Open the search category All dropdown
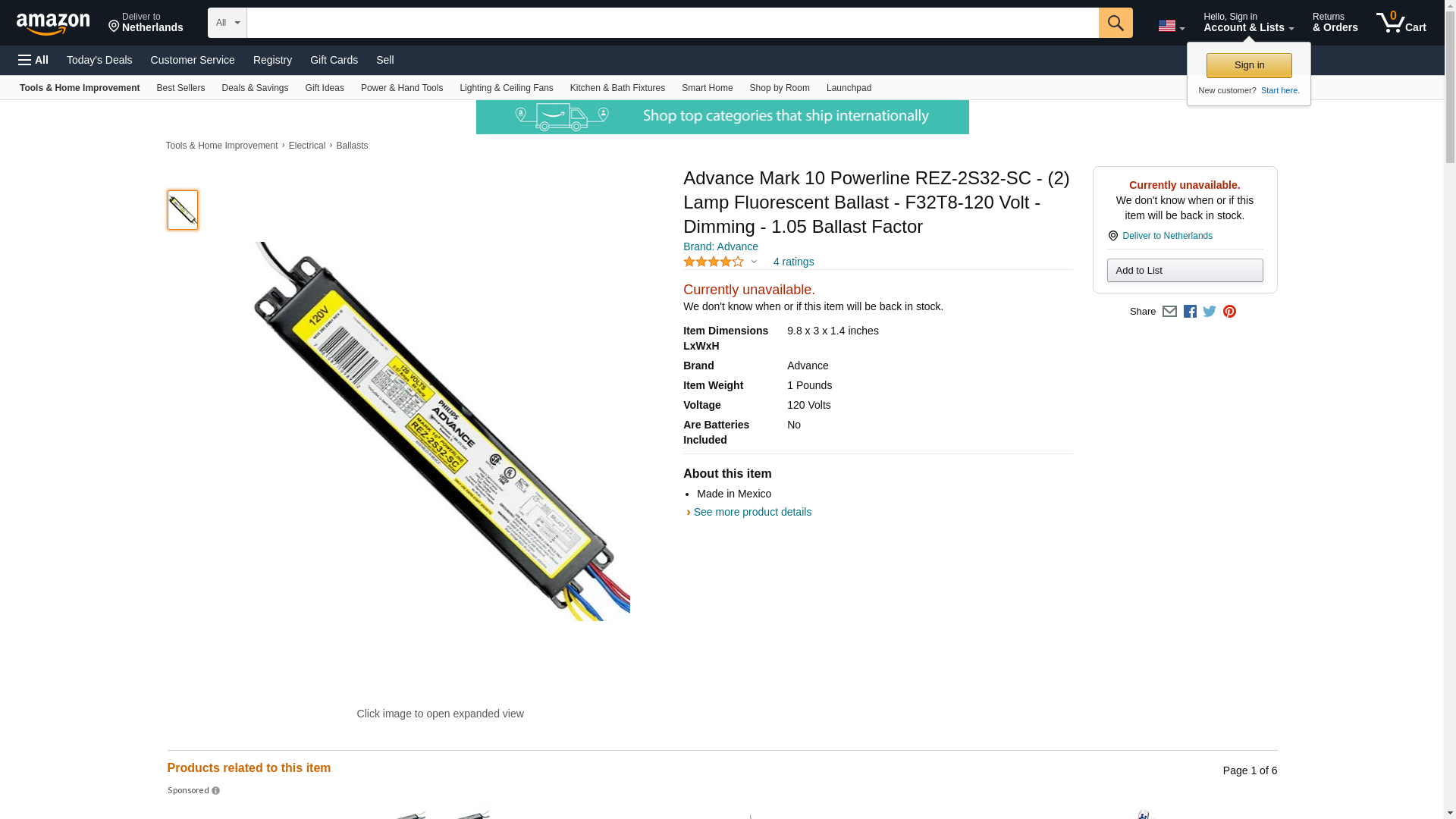This screenshot has width=1456, height=819. 227,23
